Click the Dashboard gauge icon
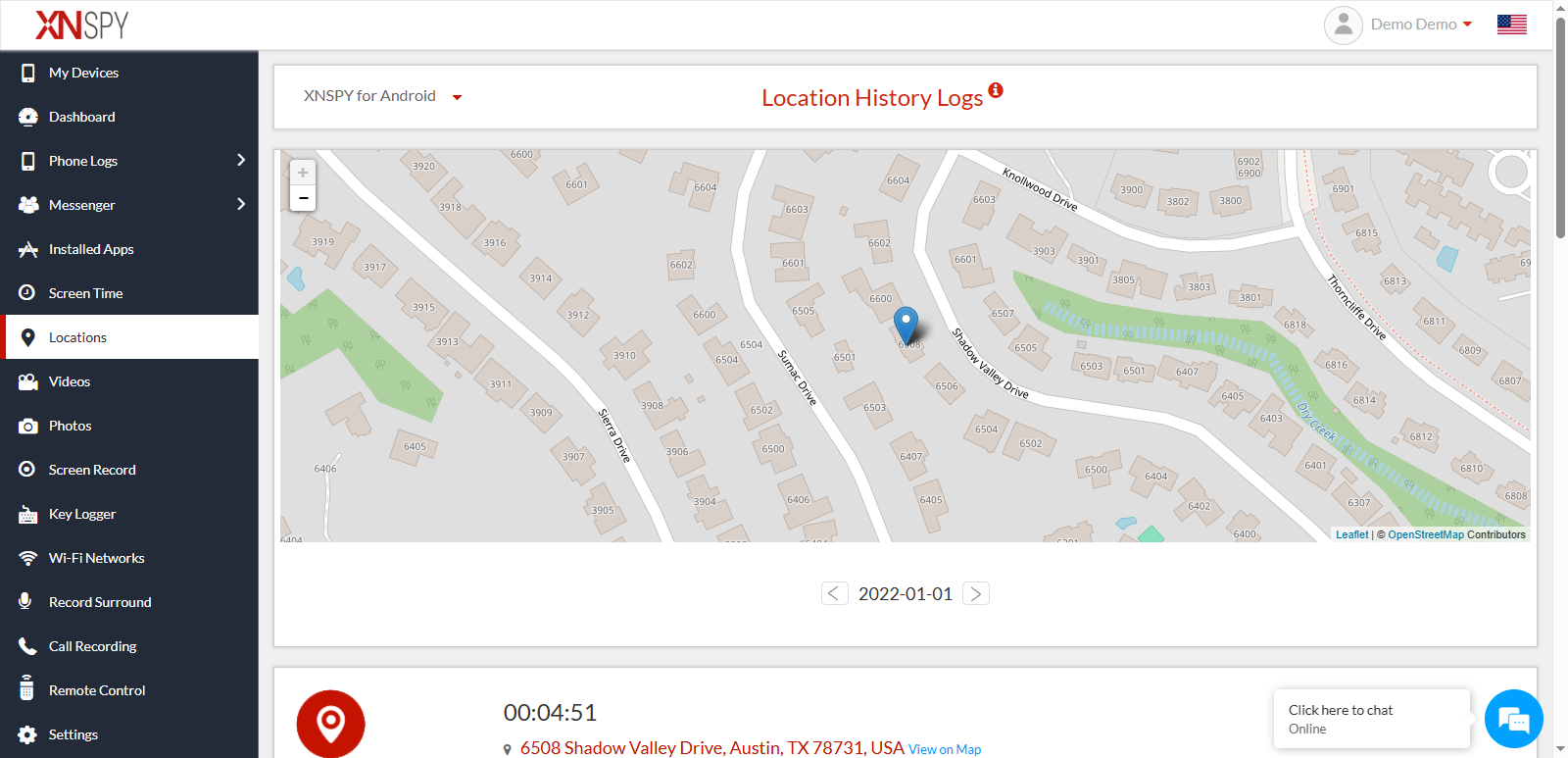The width and height of the screenshot is (1568, 758). [x=28, y=117]
